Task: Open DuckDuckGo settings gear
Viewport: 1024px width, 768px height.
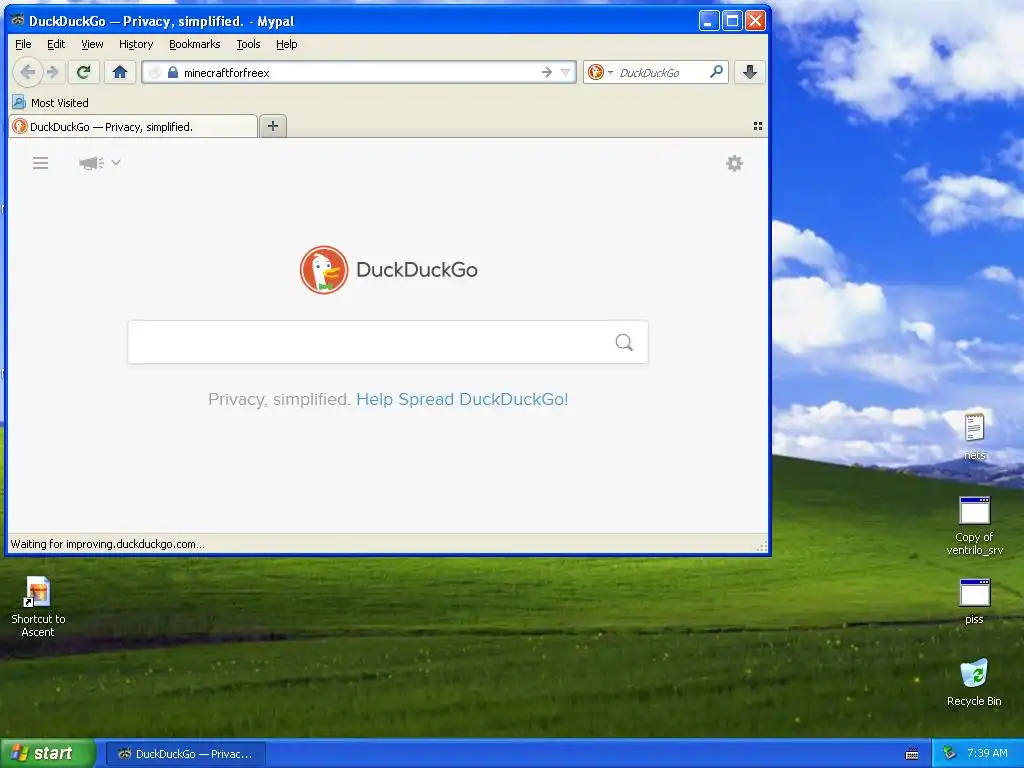Action: click(x=735, y=163)
